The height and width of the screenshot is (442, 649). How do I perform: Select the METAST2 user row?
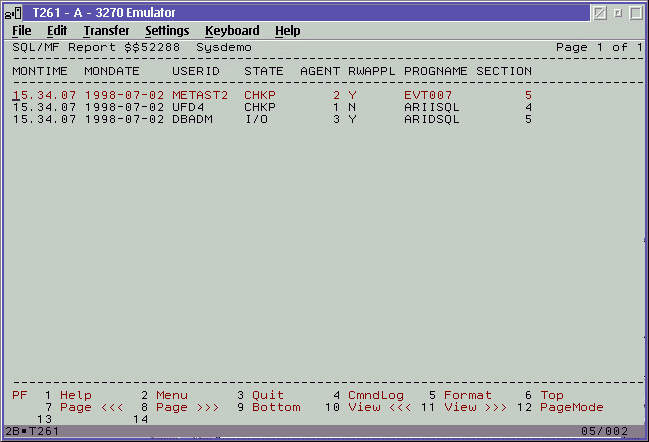pyautogui.click(x=200, y=96)
